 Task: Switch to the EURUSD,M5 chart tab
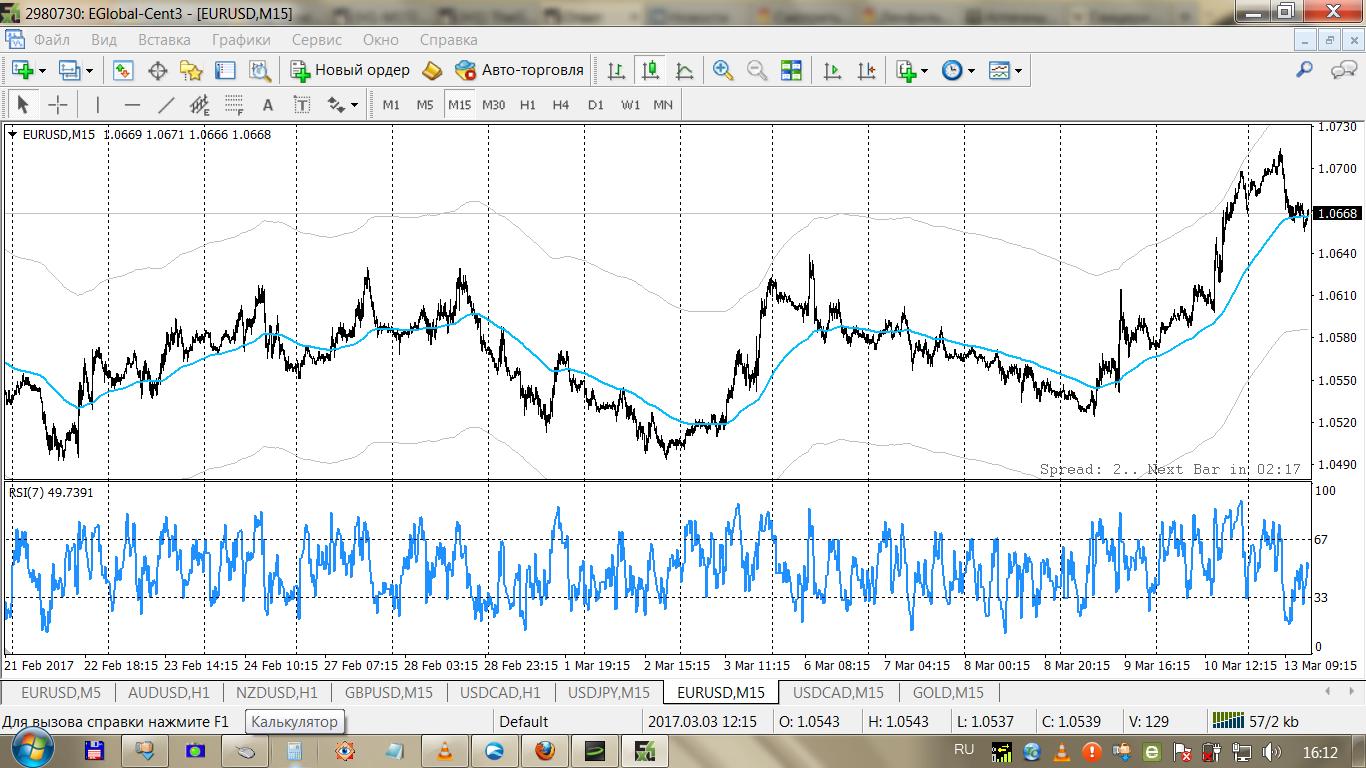(x=60, y=692)
